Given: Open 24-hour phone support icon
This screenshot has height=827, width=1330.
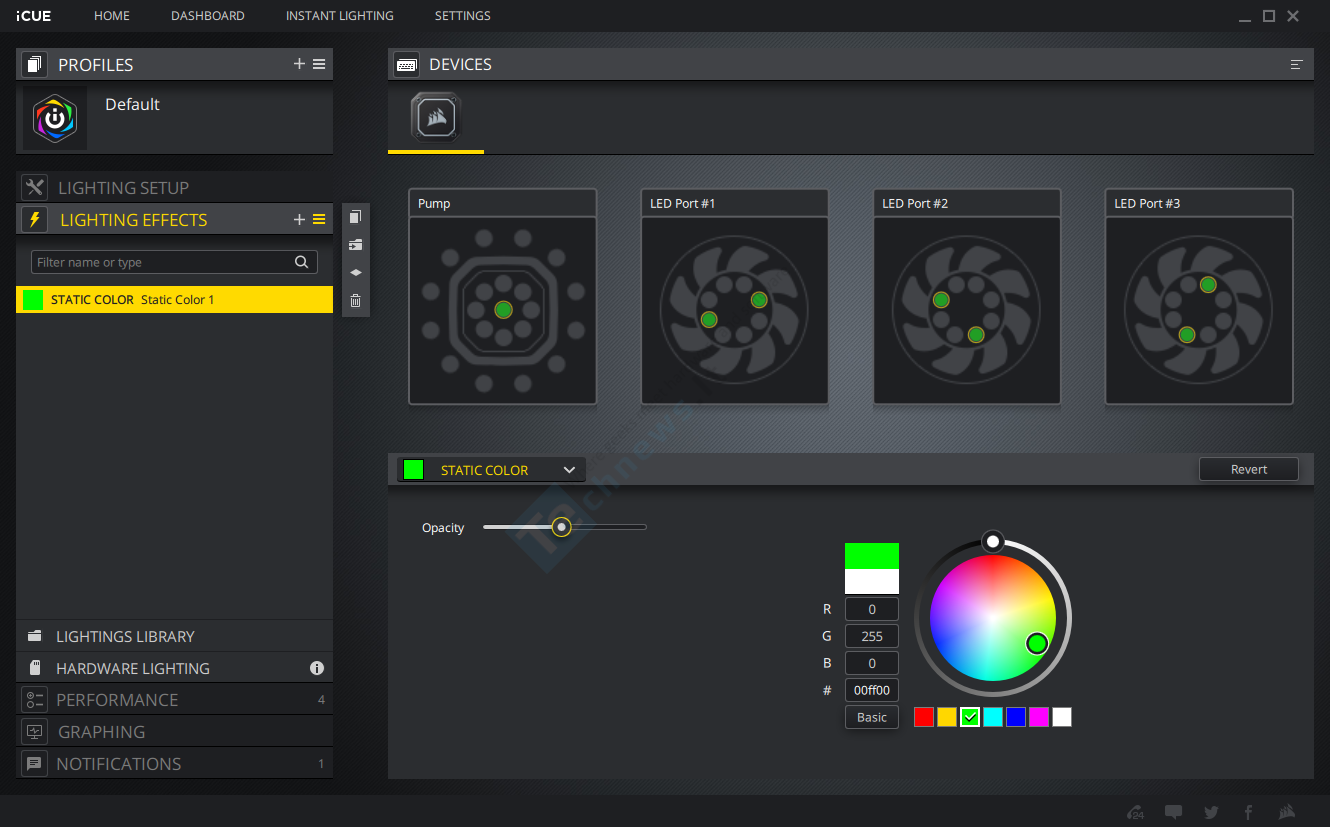Looking at the screenshot, I should coord(1135,812).
